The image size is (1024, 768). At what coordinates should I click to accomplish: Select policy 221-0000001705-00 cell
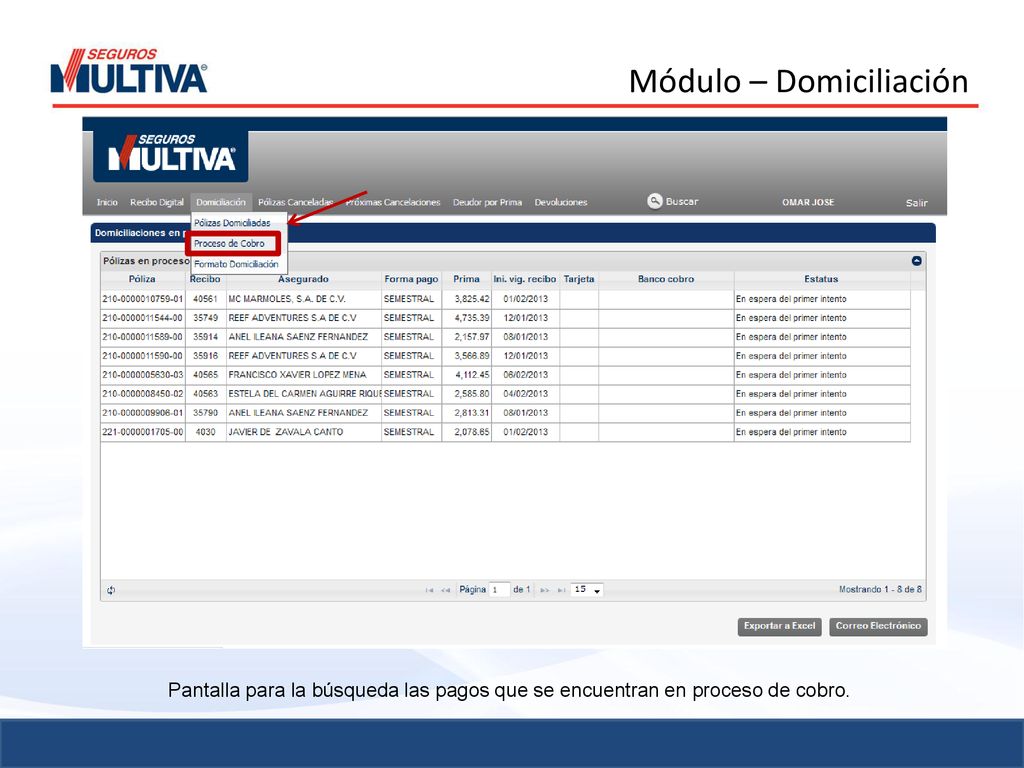coord(142,432)
